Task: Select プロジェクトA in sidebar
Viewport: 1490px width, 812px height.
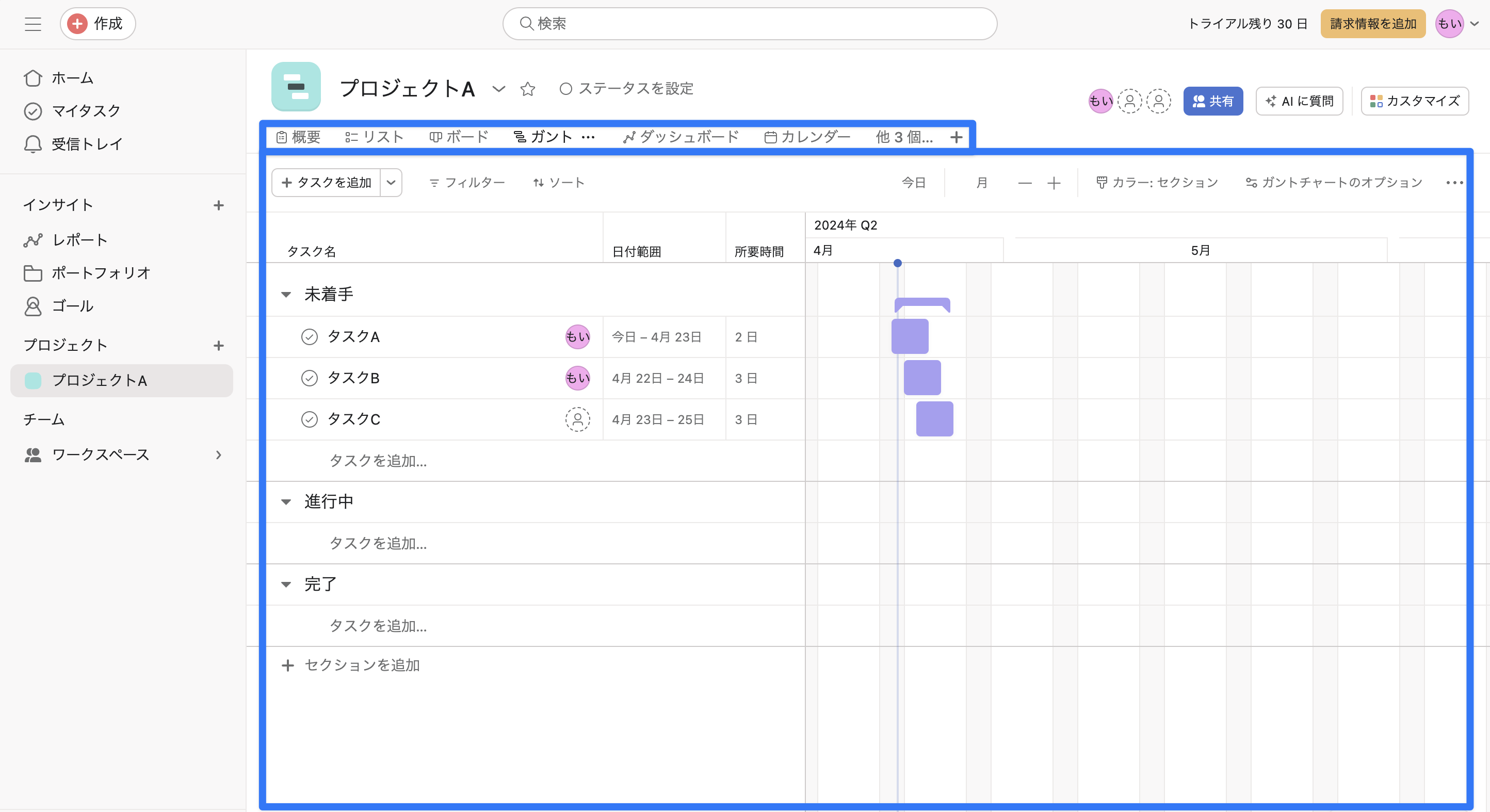Action: tap(121, 381)
